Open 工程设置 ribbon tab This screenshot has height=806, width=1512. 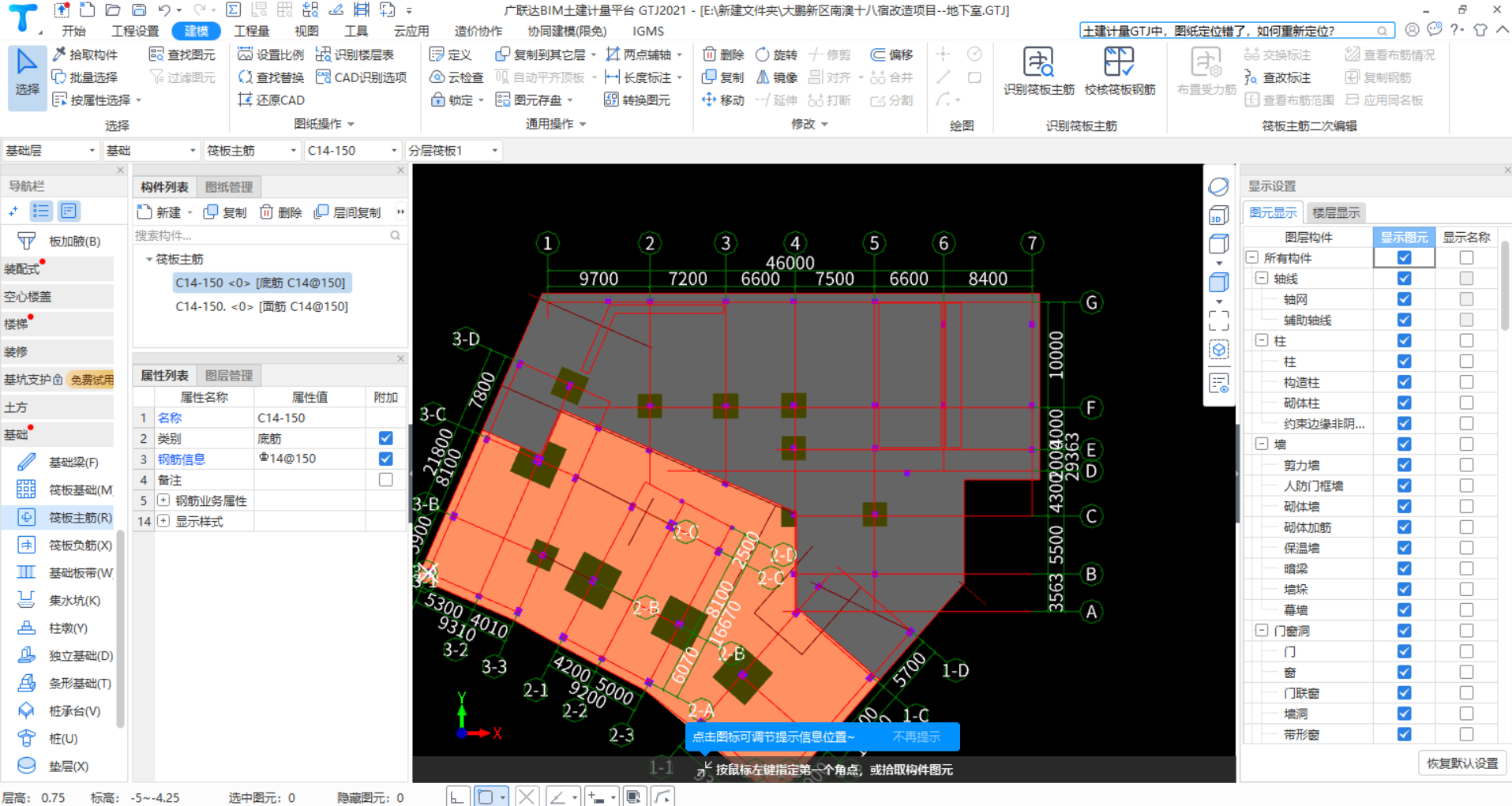point(135,31)
